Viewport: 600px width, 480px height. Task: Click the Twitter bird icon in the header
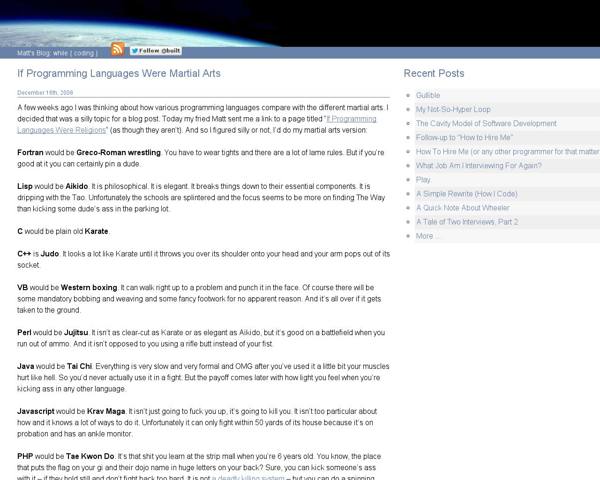click(137, 50)
